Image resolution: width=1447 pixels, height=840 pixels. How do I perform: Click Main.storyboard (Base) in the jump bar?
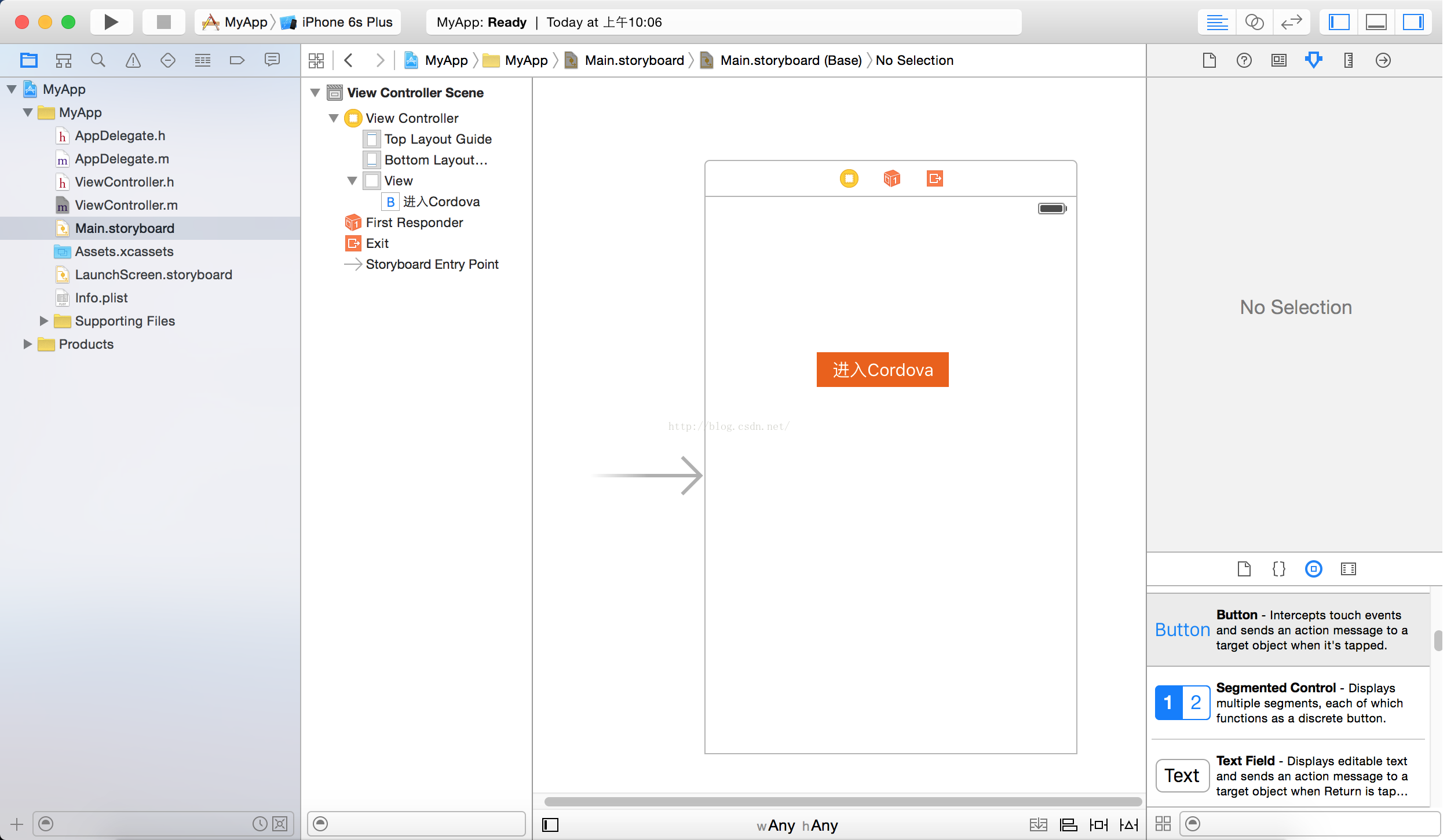click(781, 60)
